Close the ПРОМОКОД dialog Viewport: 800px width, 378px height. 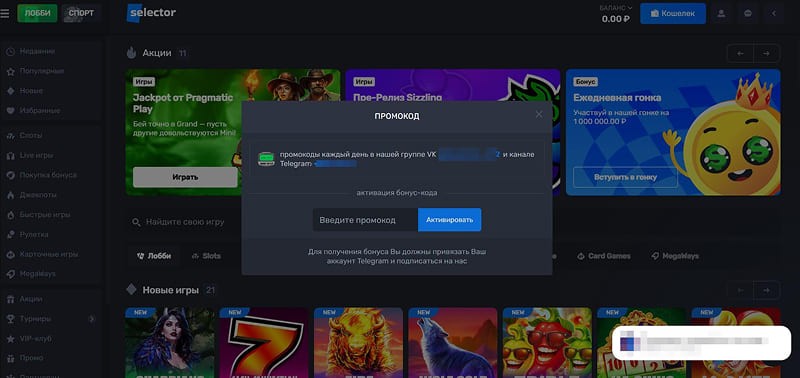click(539, 114)
